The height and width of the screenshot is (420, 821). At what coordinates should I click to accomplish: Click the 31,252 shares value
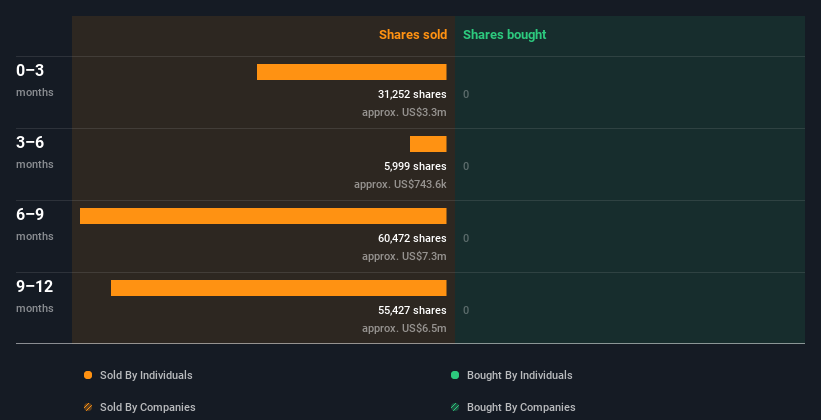(412, 94)
